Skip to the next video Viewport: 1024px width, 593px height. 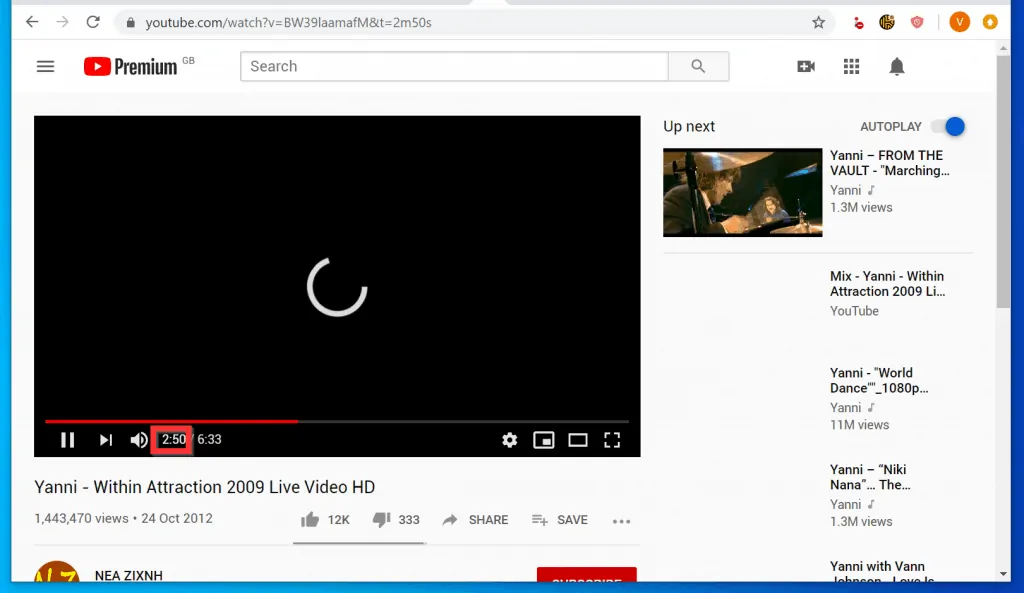(x=105, y=440)
